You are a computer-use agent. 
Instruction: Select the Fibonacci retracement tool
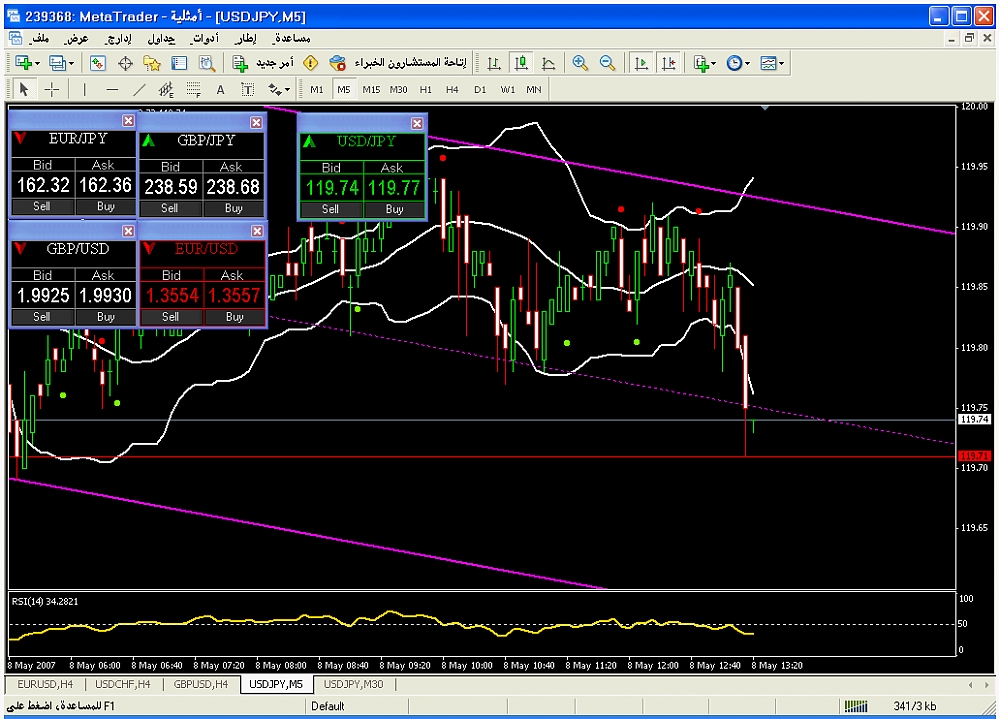(193, 89)
